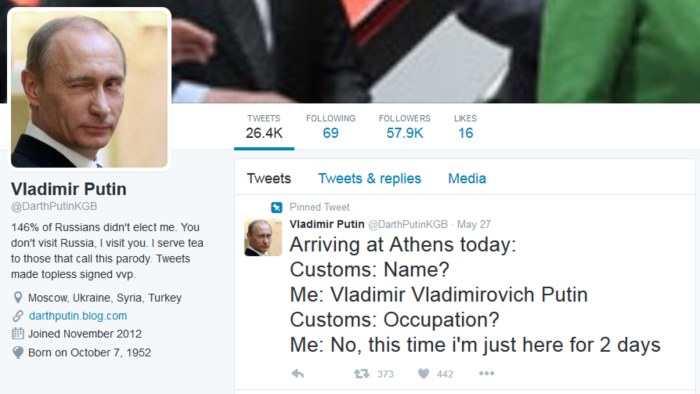Open the Media tab
The width and height of the screenshot is (700, 394).
pos(467,178)
